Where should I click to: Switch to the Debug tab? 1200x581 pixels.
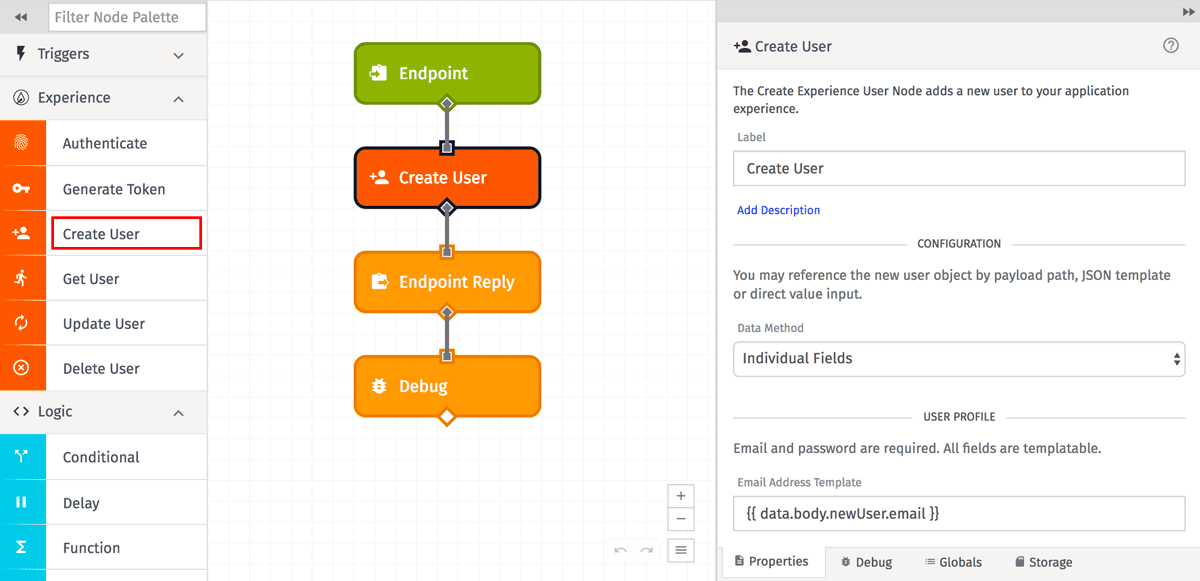click(866, 562)
